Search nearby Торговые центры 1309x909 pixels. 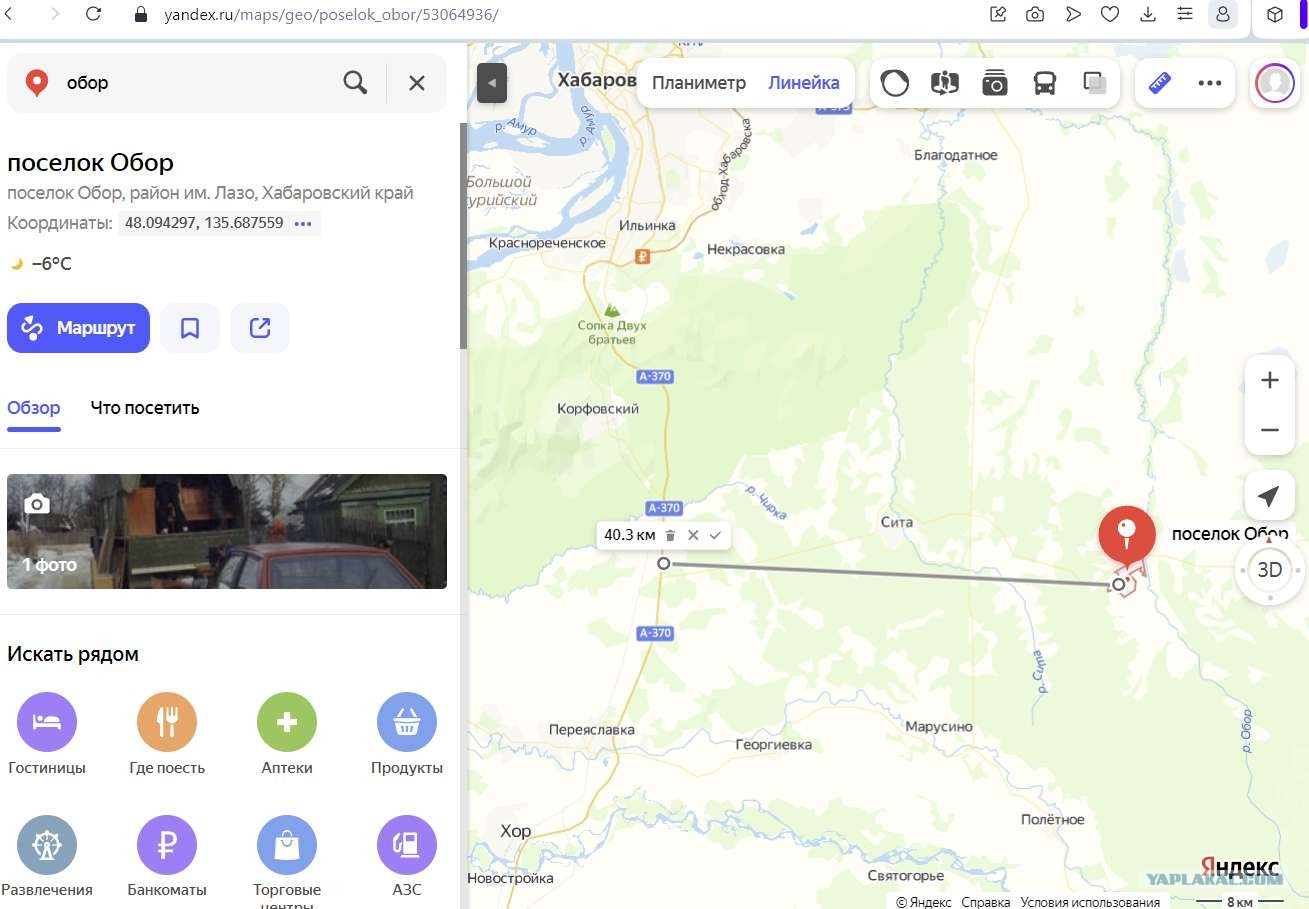(x=287, y=862)
